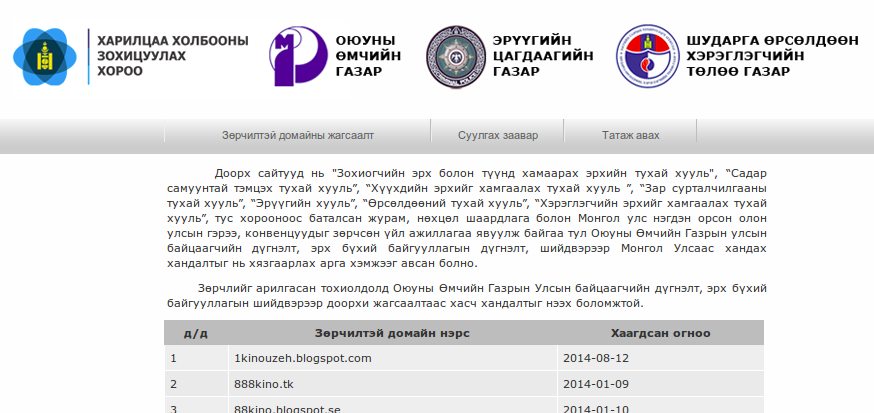The width and height of the screenshot is (874, 413).
Task: Click the closed date 2014-01-09 cell
Action: click(596, 384)
